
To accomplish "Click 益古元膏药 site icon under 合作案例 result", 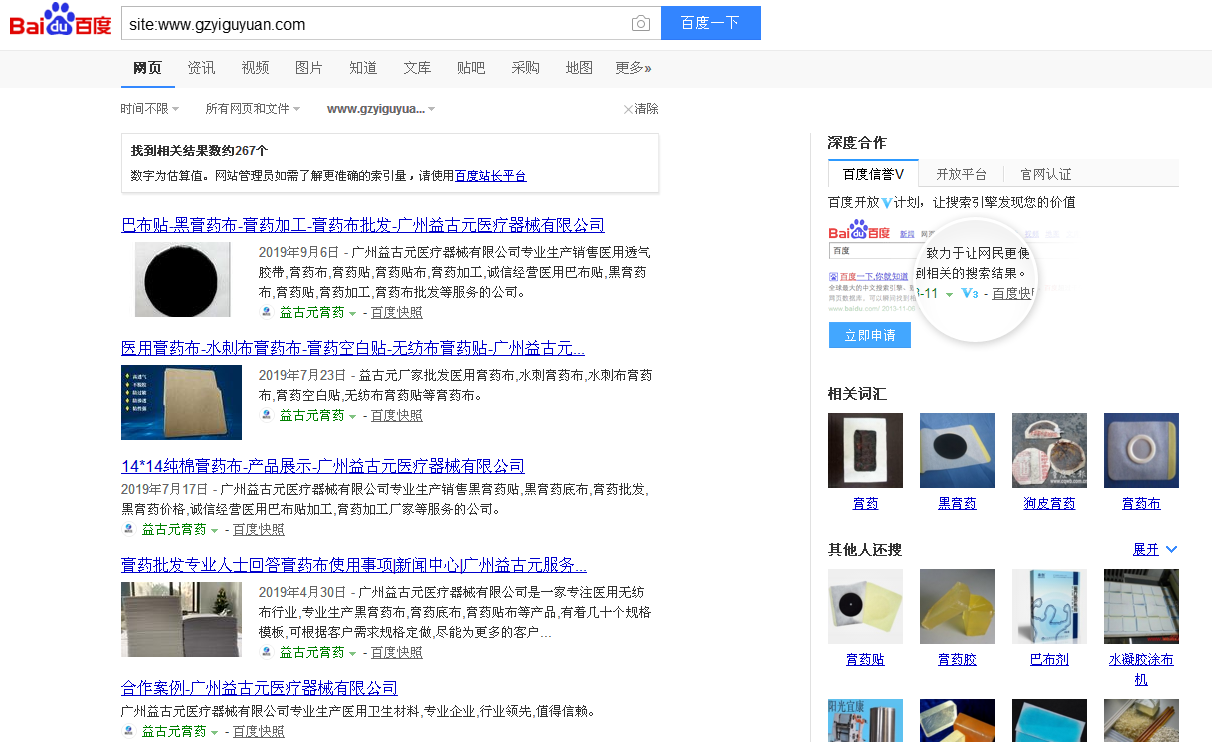I will coord(128,731).
